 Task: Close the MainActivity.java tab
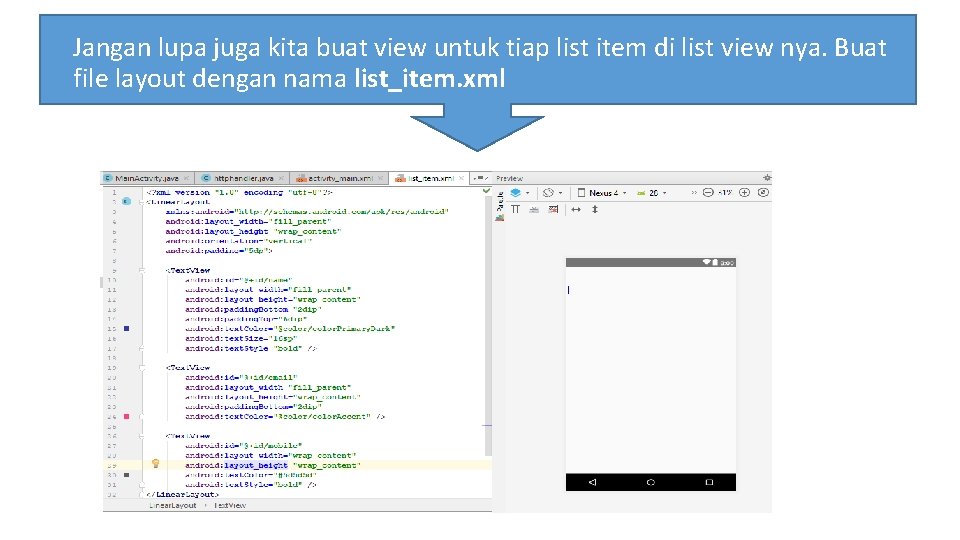pyautogui.click(x=186, y=178)
